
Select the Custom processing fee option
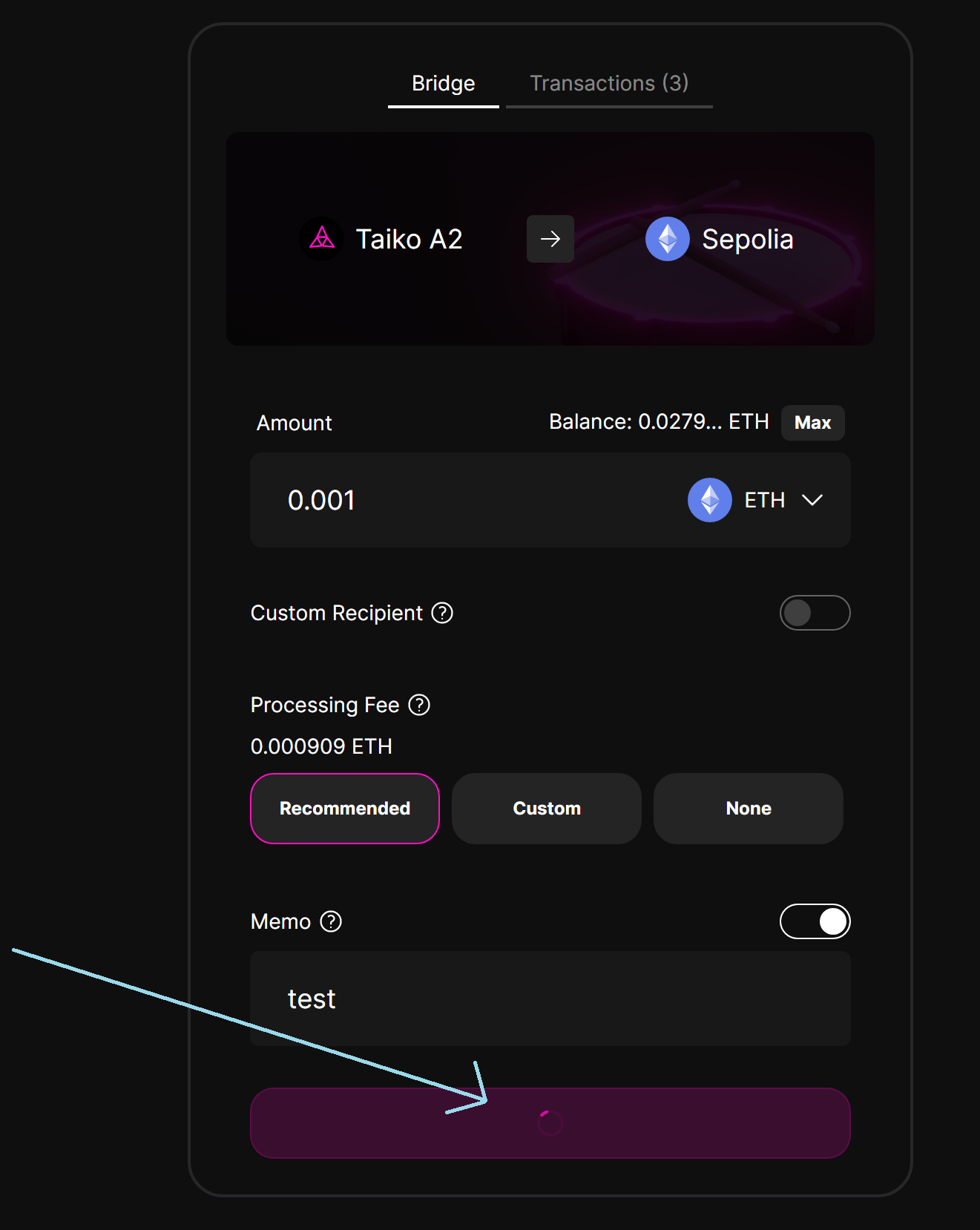tap(546, 809)
